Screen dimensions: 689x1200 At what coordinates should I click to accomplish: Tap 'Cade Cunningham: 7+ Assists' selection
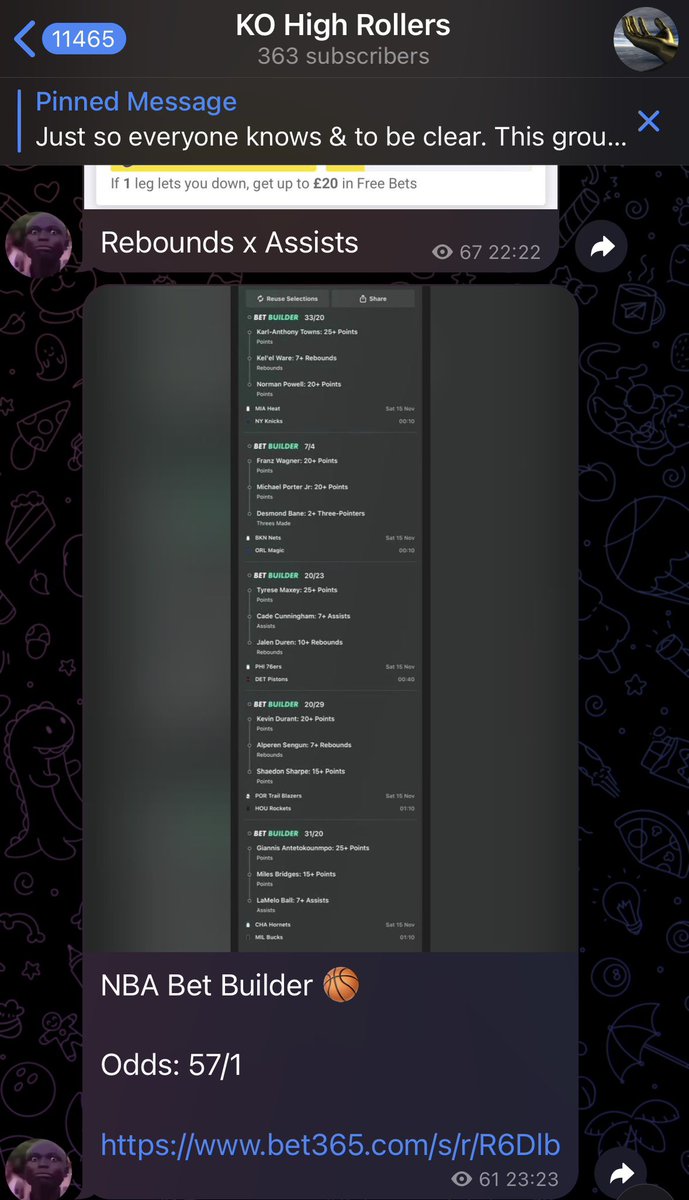point(303,616)
